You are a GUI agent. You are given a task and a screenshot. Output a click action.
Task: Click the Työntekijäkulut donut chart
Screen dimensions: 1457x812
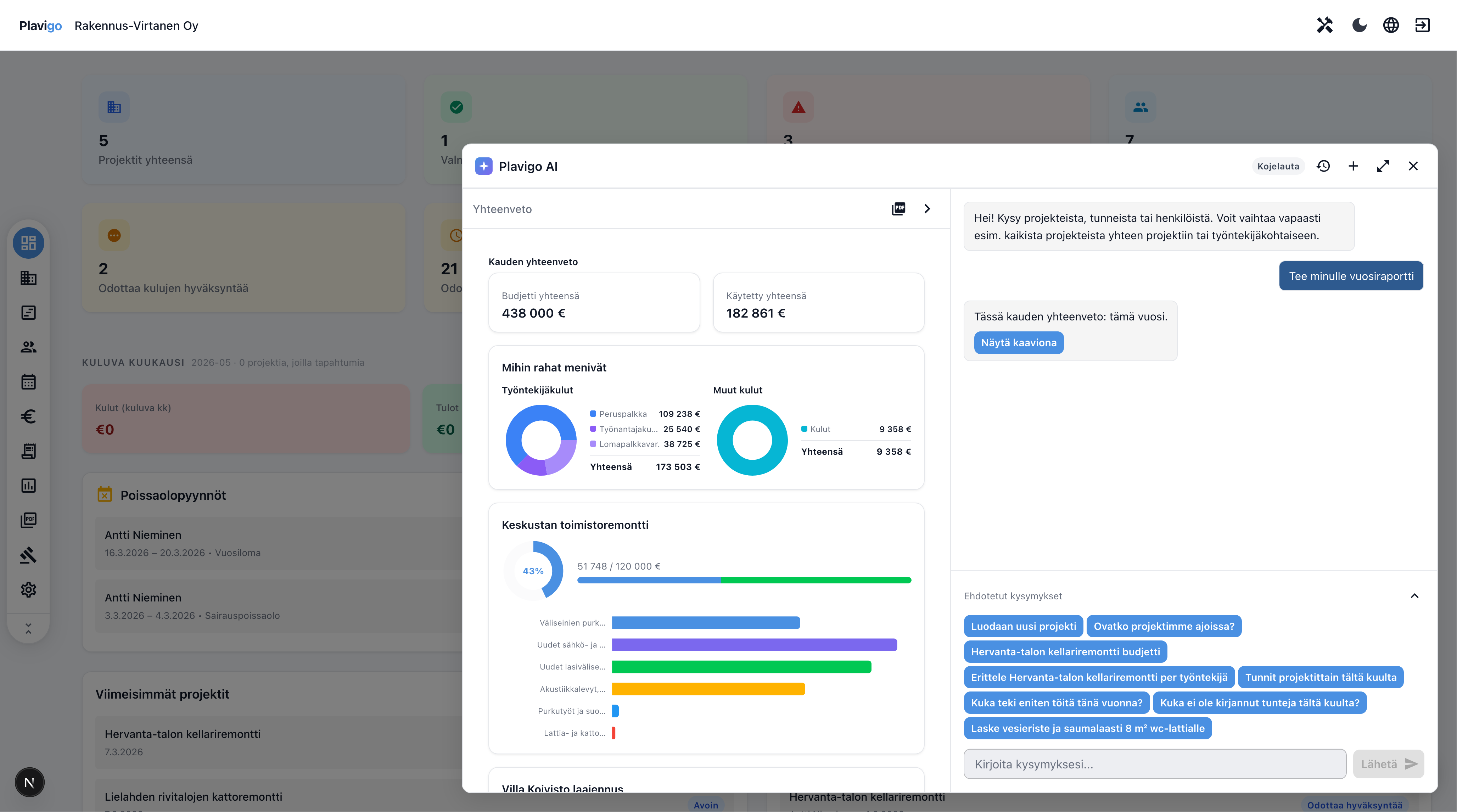(x=541, y=440)
